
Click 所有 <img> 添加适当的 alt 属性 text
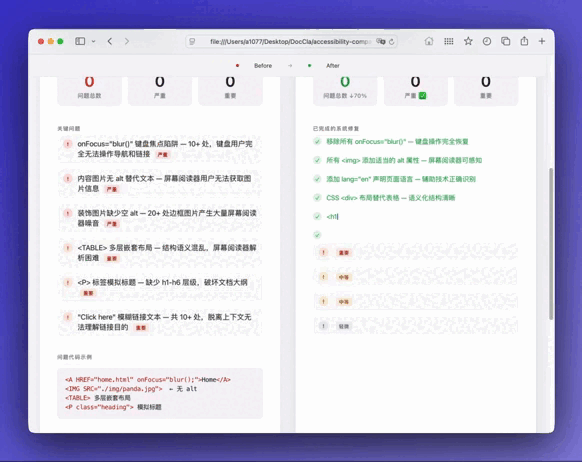(x=404, y=160)
